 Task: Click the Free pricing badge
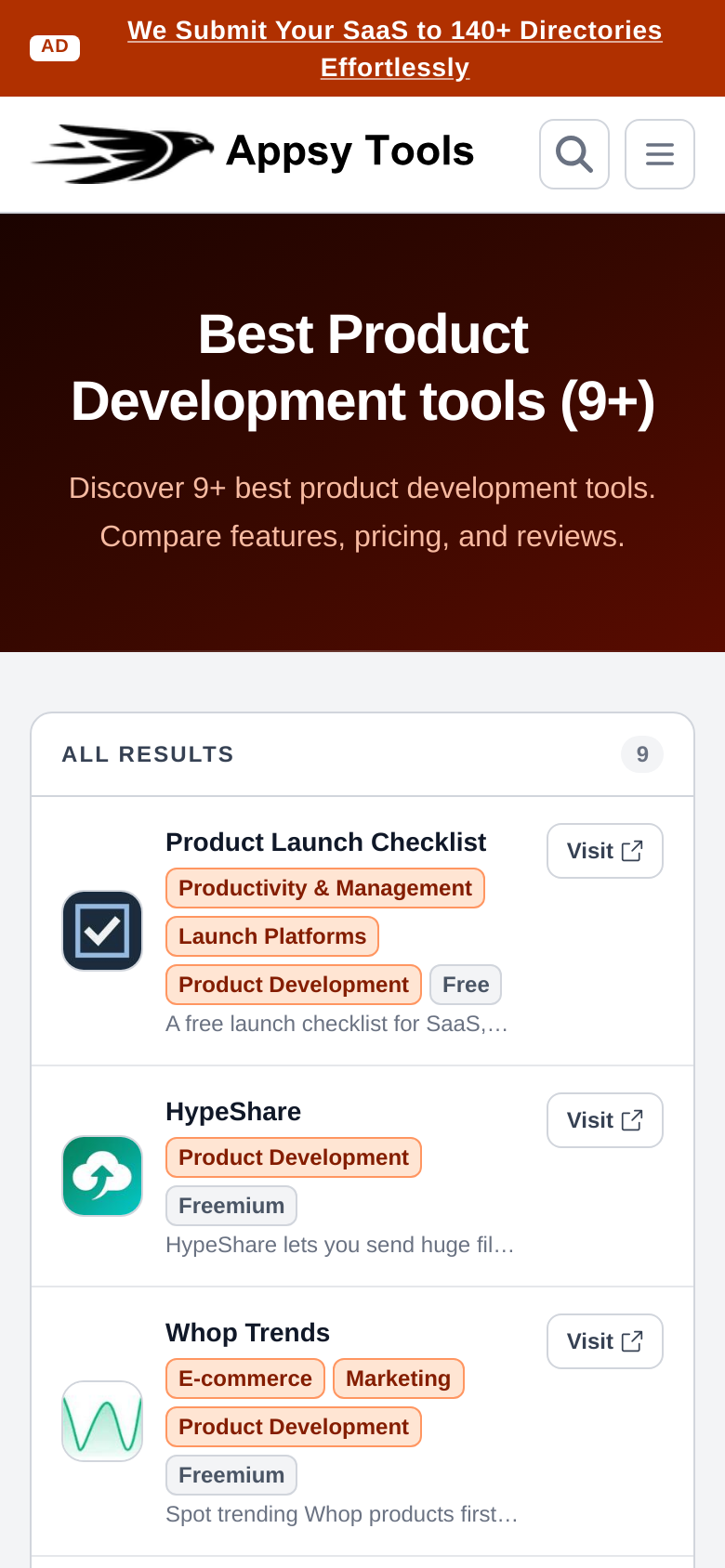(x=466, y=985)
